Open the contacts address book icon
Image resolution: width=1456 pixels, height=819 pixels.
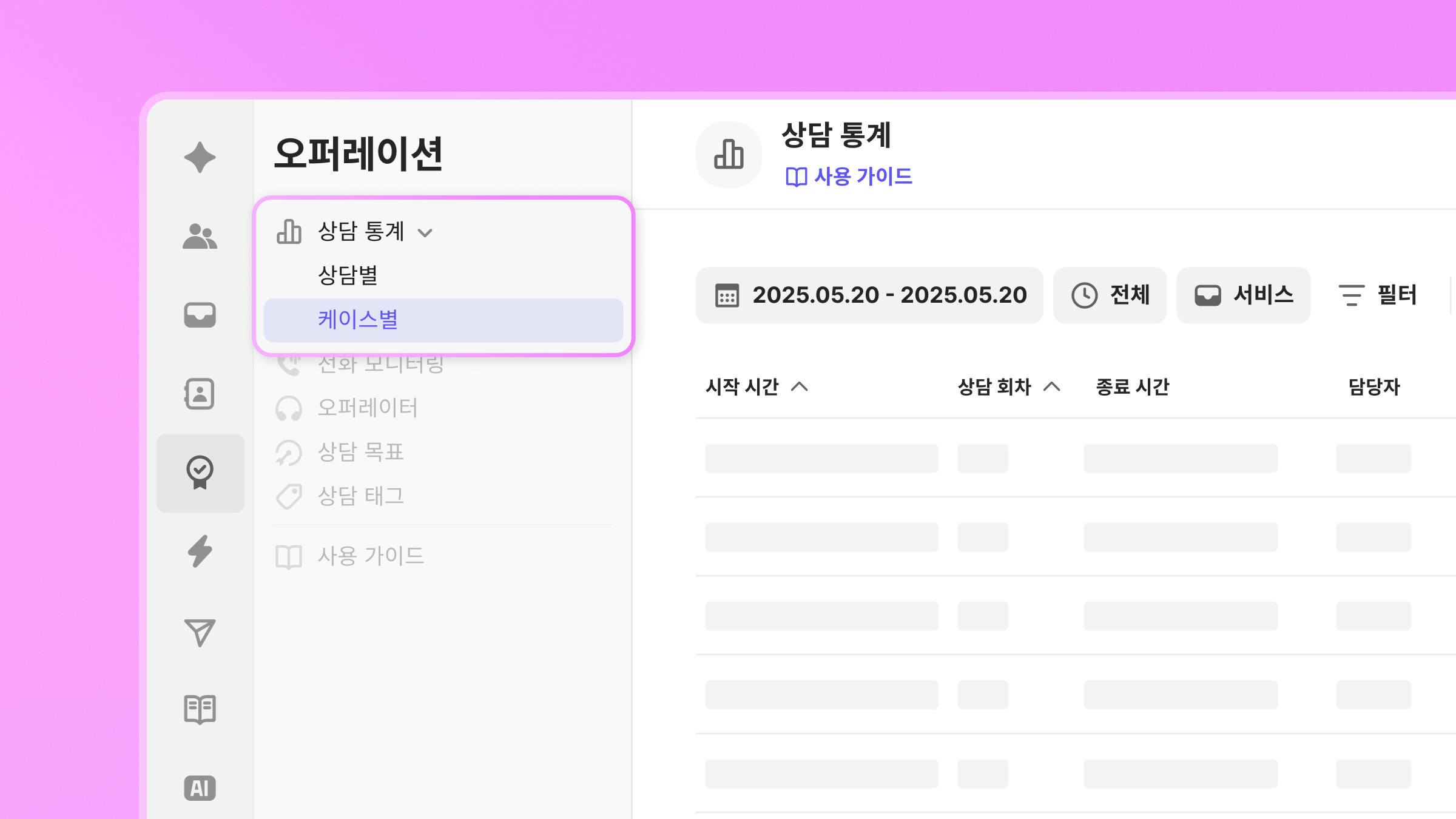(200, 394)
